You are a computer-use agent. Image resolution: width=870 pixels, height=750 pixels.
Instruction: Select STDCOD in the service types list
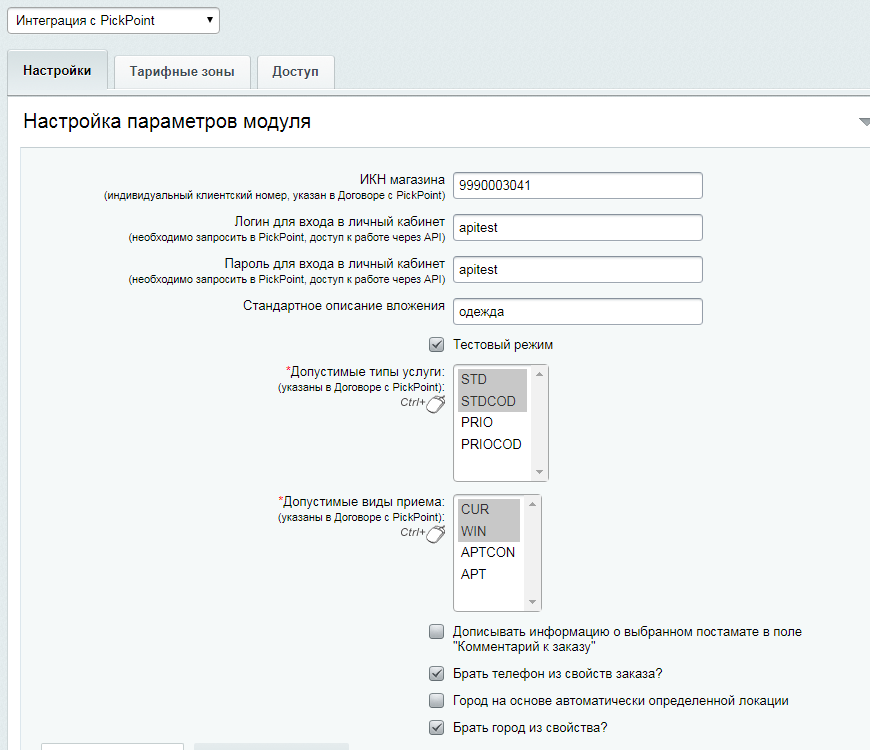point(492,401)
